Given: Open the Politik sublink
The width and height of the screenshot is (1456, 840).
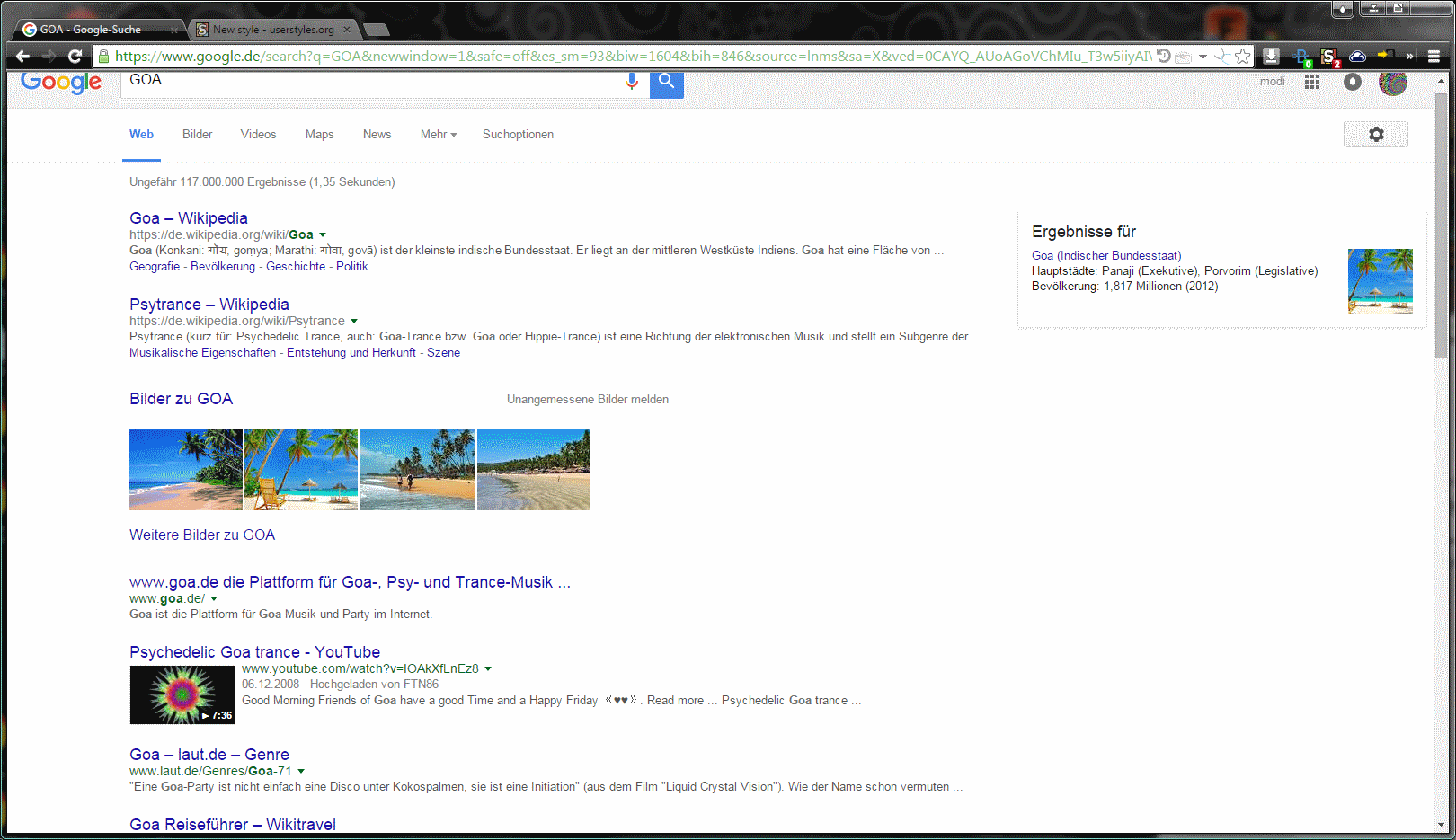Looking at the screenshot, I should pyautogui.click(x=351, y=267).
